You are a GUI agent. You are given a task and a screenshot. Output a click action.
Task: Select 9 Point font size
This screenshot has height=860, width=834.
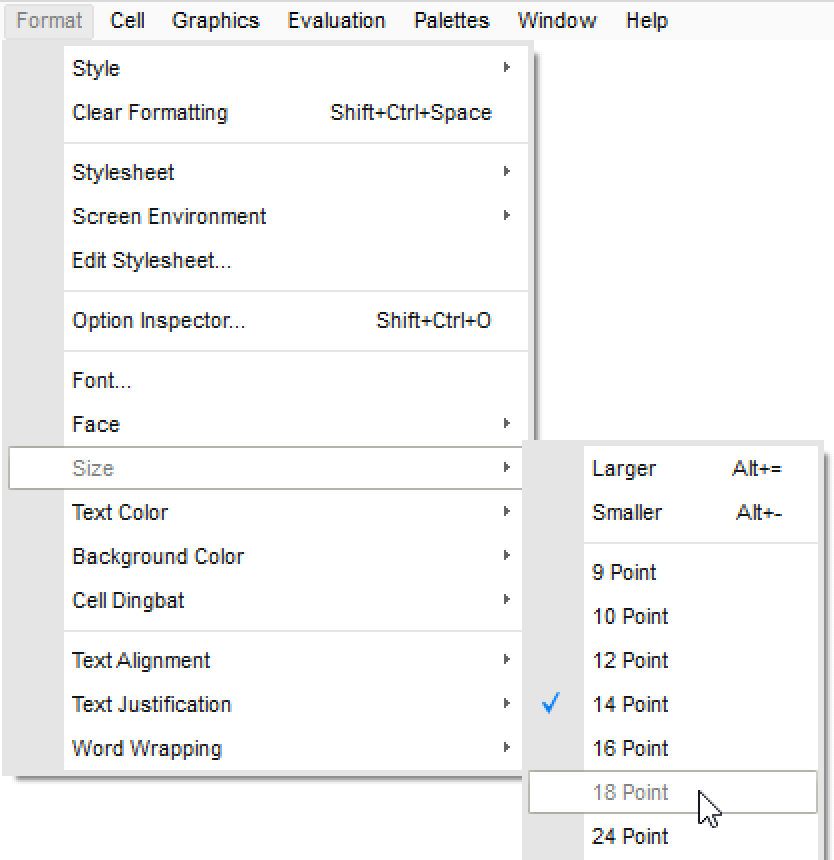pyautogui.click(x=624, y=572)
